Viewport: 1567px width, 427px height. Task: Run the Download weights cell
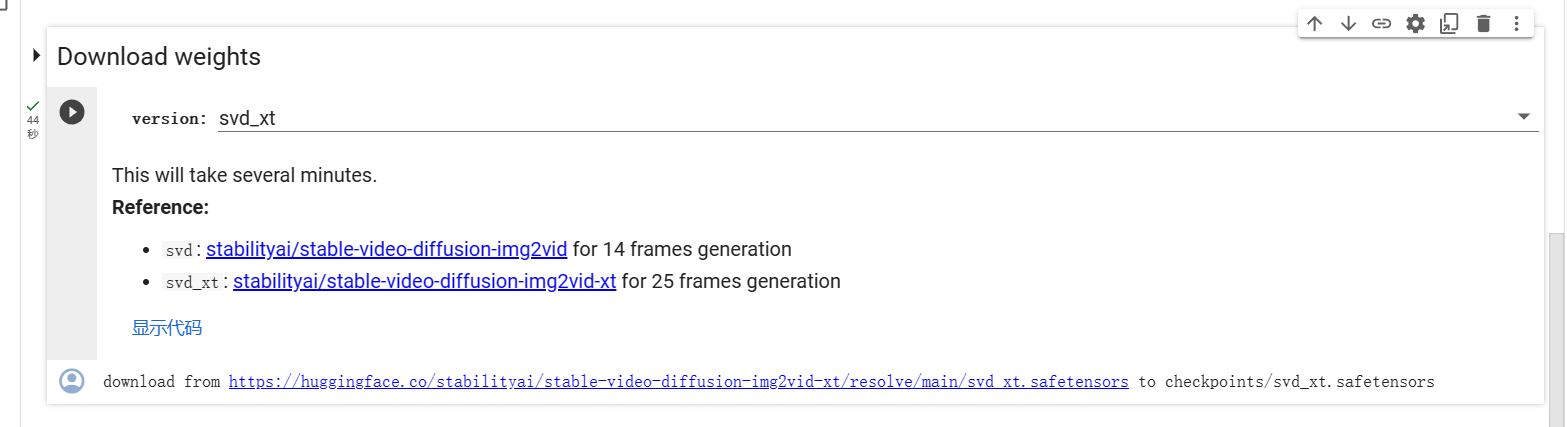(x=71, y=111)
